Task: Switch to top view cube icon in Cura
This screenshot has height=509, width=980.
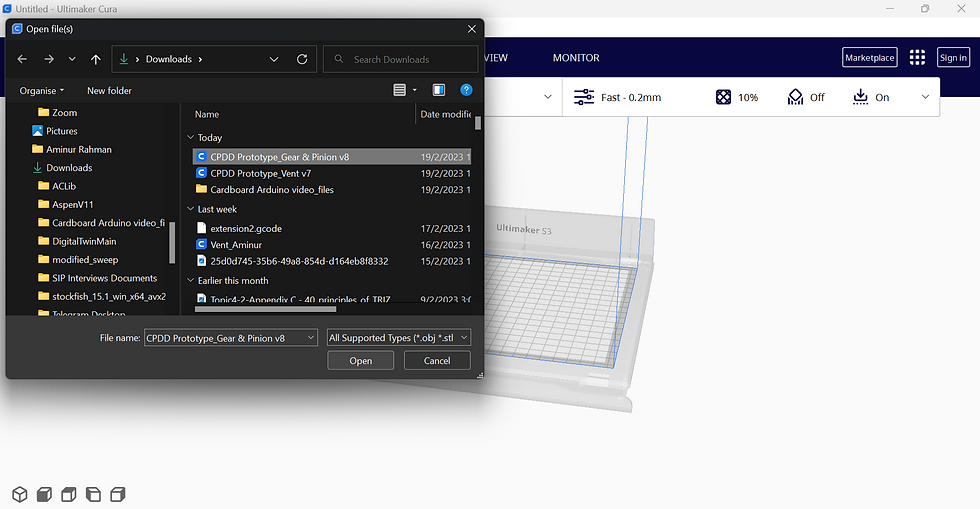Action: (69, 495)
